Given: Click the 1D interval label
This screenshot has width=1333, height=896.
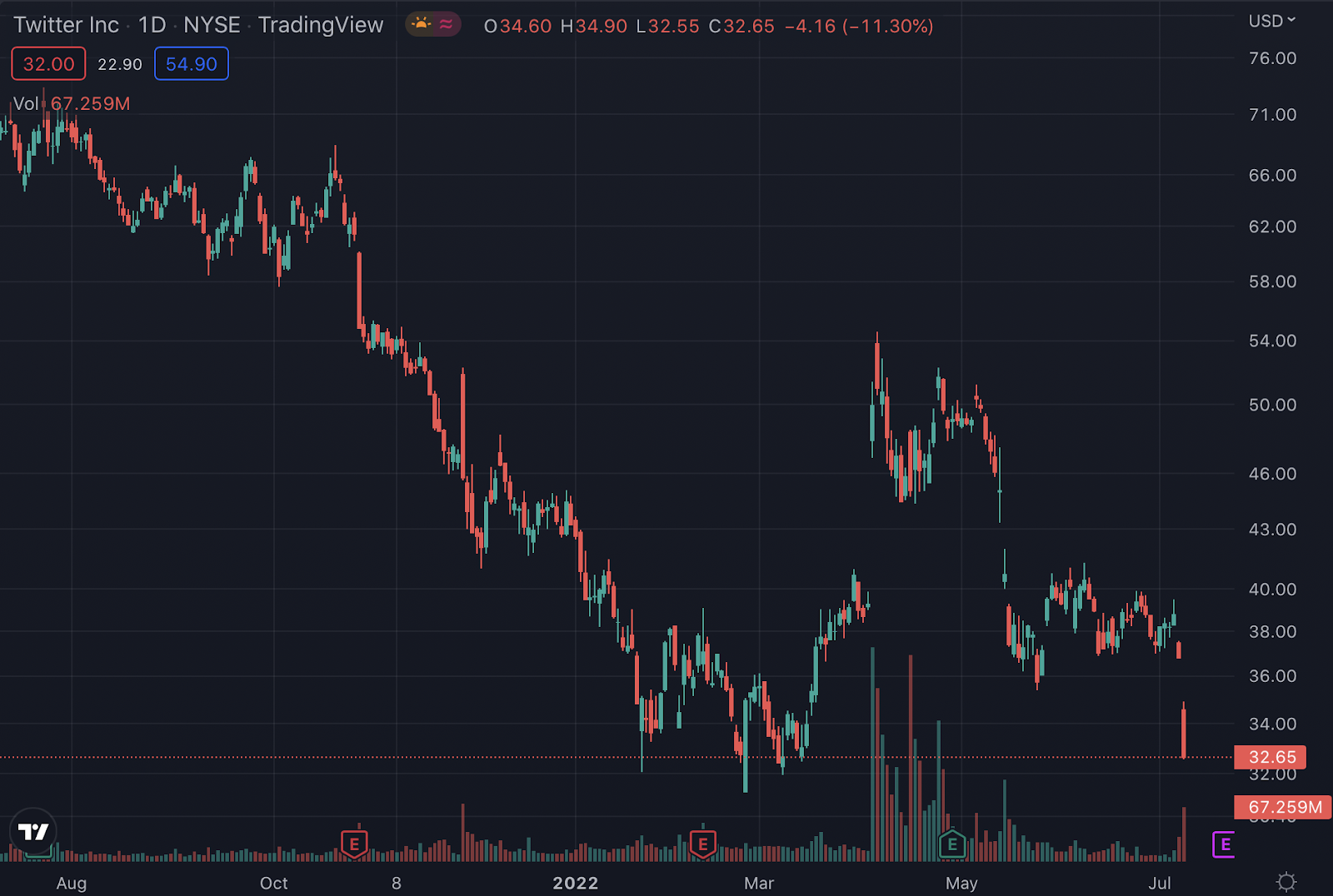Looking at the screenshot, I should pyautogui.click(x=152, y=25).
